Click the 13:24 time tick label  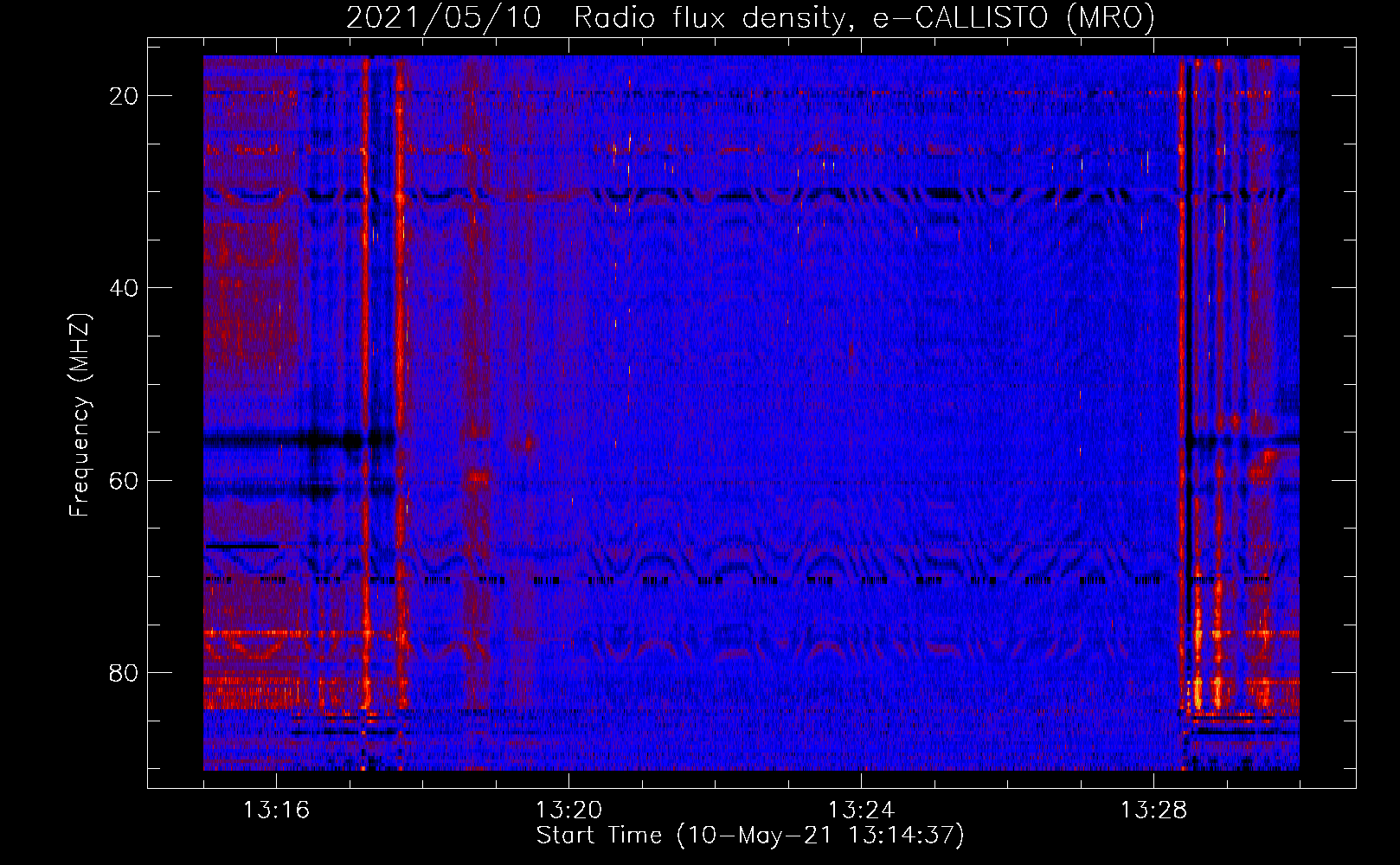(x=861, y=811)
